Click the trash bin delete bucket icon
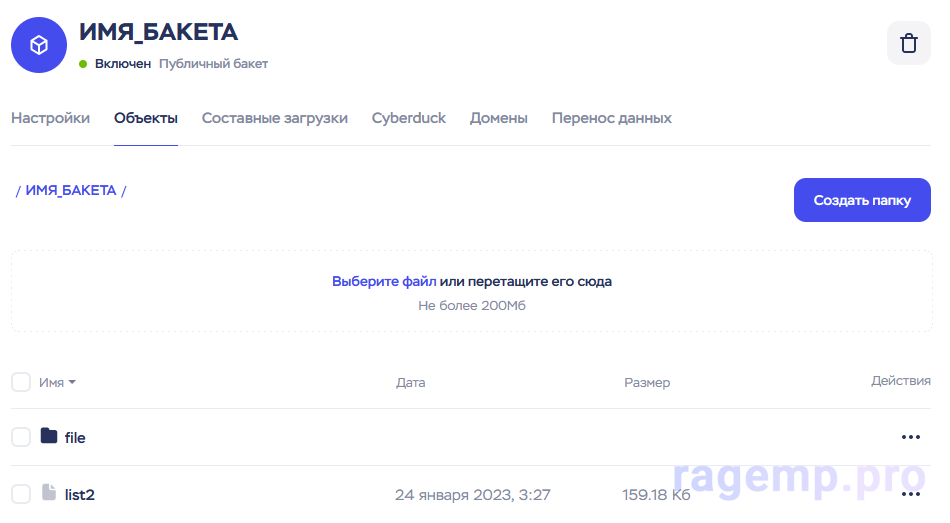950x523 pixels. (x=908, y=44)
